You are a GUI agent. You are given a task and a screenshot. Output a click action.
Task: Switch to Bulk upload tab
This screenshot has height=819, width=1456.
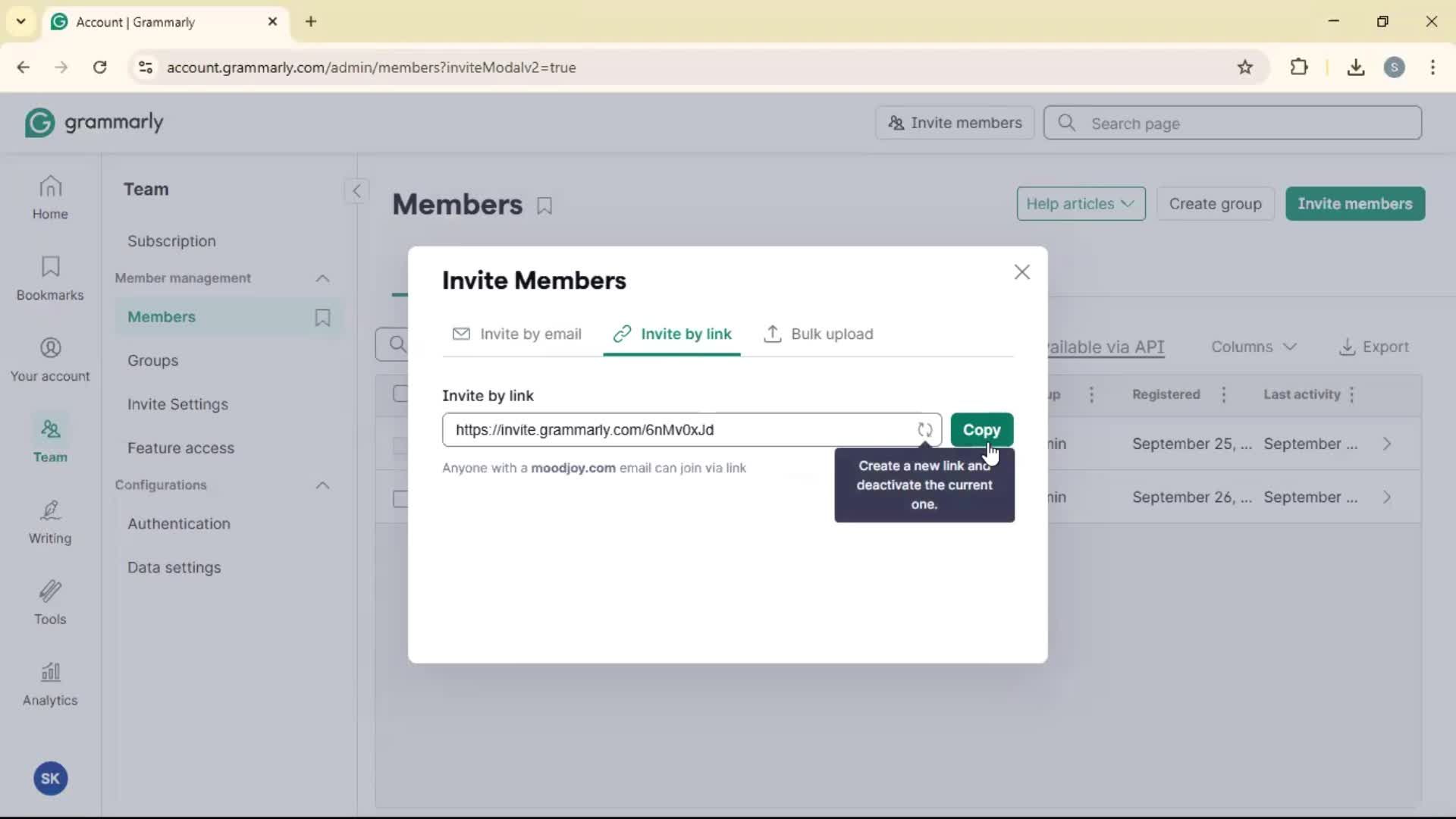(819, 334)
